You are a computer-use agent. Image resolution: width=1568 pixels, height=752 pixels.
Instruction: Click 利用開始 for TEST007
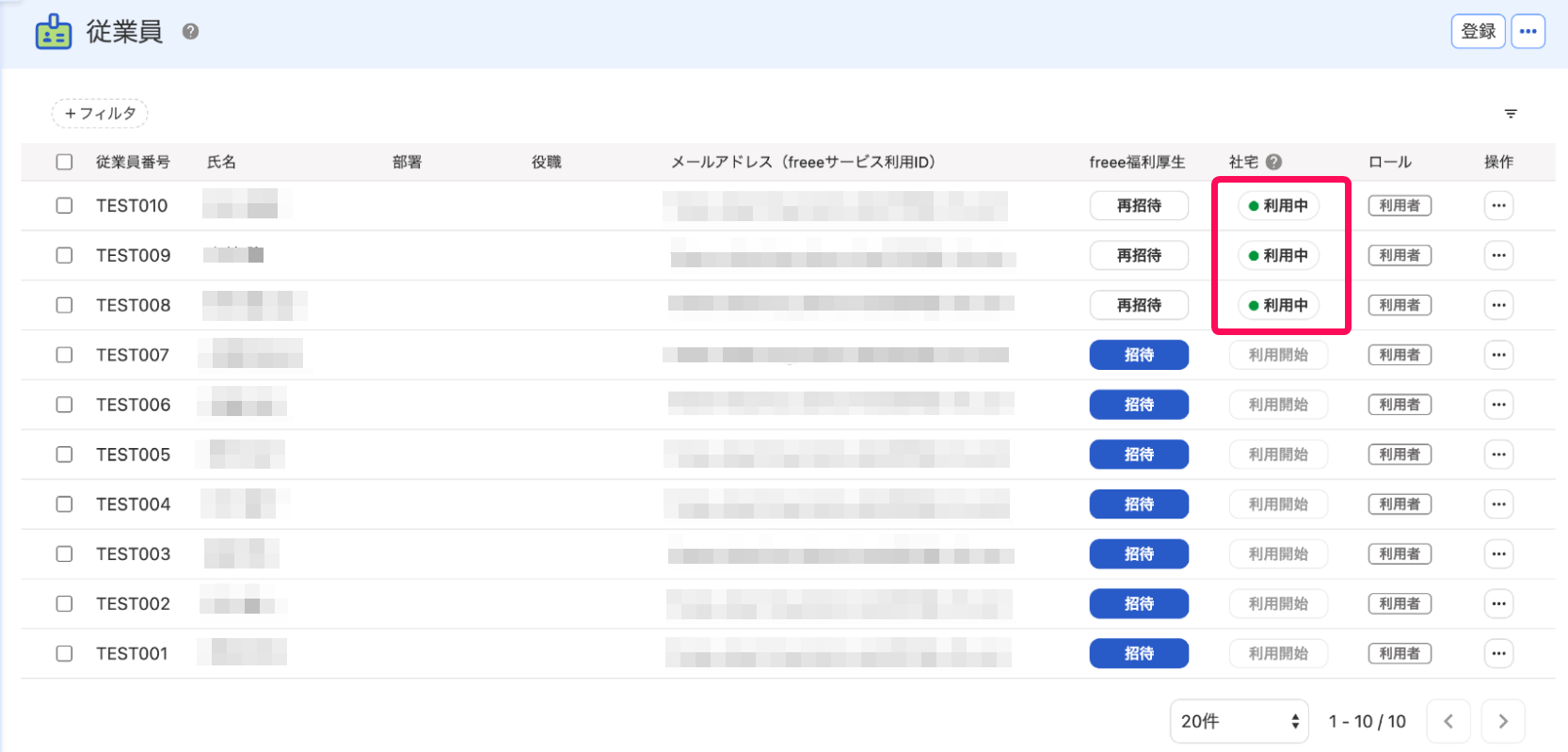click(x=1278, y=355)
